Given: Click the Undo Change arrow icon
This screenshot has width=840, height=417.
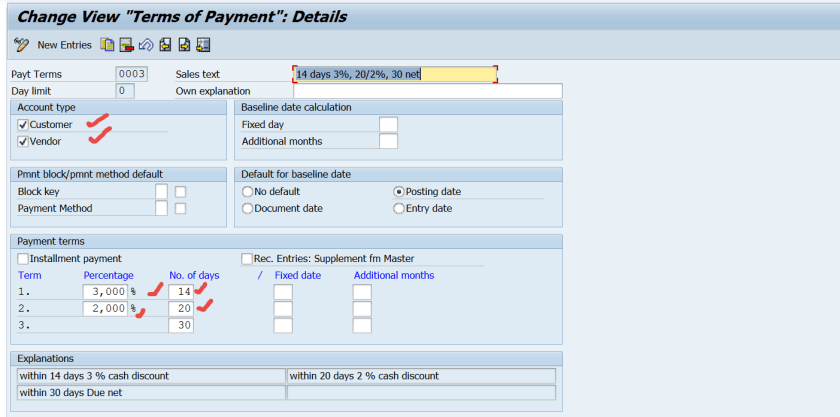Looking at the screenshot, I should coord(146,45).
